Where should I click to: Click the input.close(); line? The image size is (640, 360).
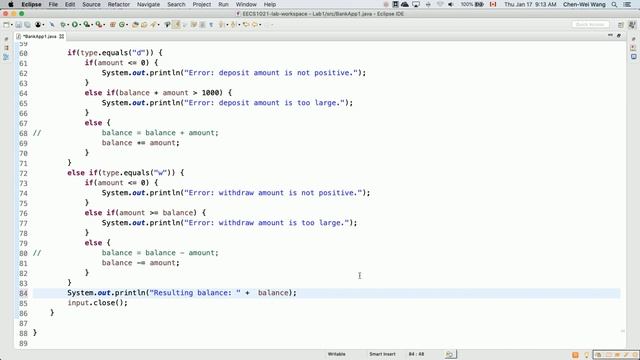pos(98,303)
